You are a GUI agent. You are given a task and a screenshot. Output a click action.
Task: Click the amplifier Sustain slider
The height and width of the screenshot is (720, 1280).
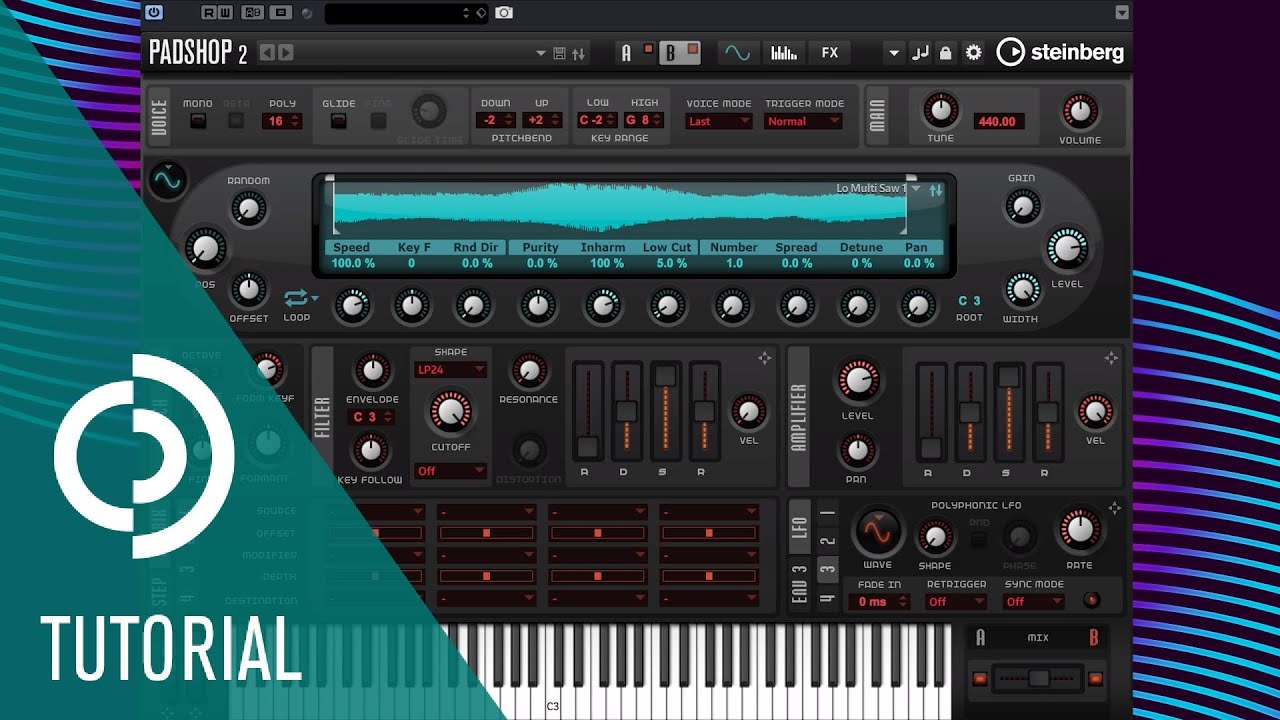[1009, 414]
